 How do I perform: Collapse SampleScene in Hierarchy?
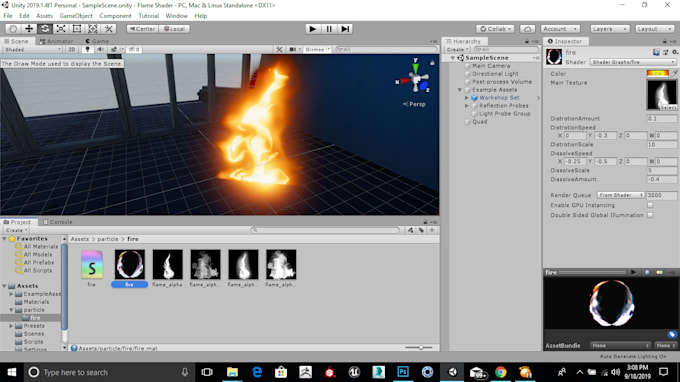click(x=453, y=58)
